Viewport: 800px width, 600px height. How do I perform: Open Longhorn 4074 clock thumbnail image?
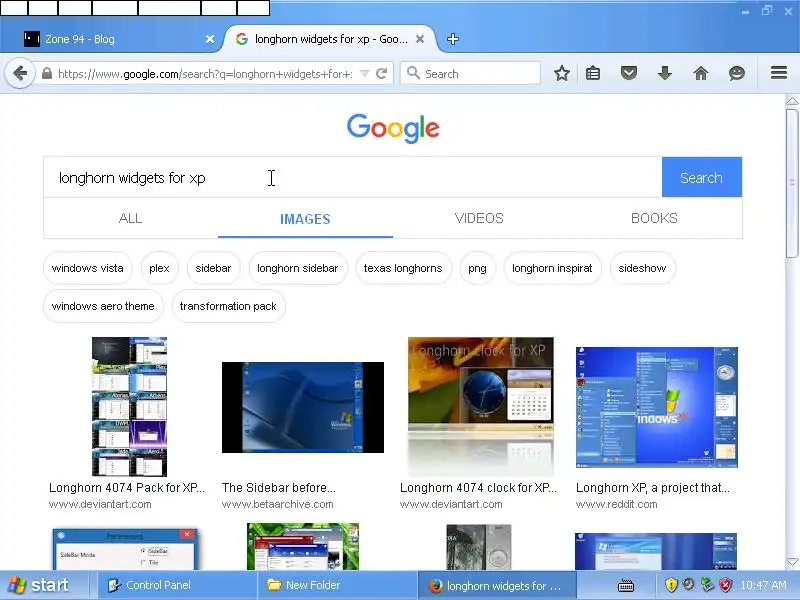(x=481, y=407)
